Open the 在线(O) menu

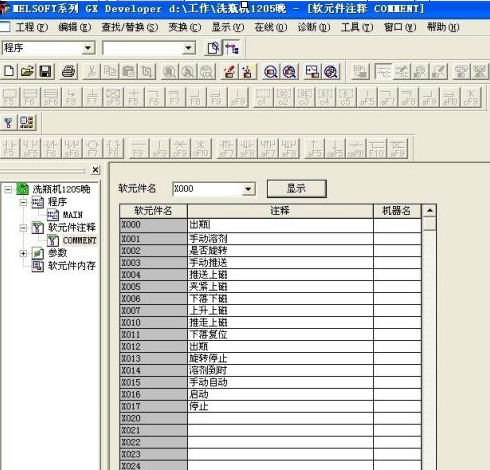pyautogui.click(x=270, y=27)
